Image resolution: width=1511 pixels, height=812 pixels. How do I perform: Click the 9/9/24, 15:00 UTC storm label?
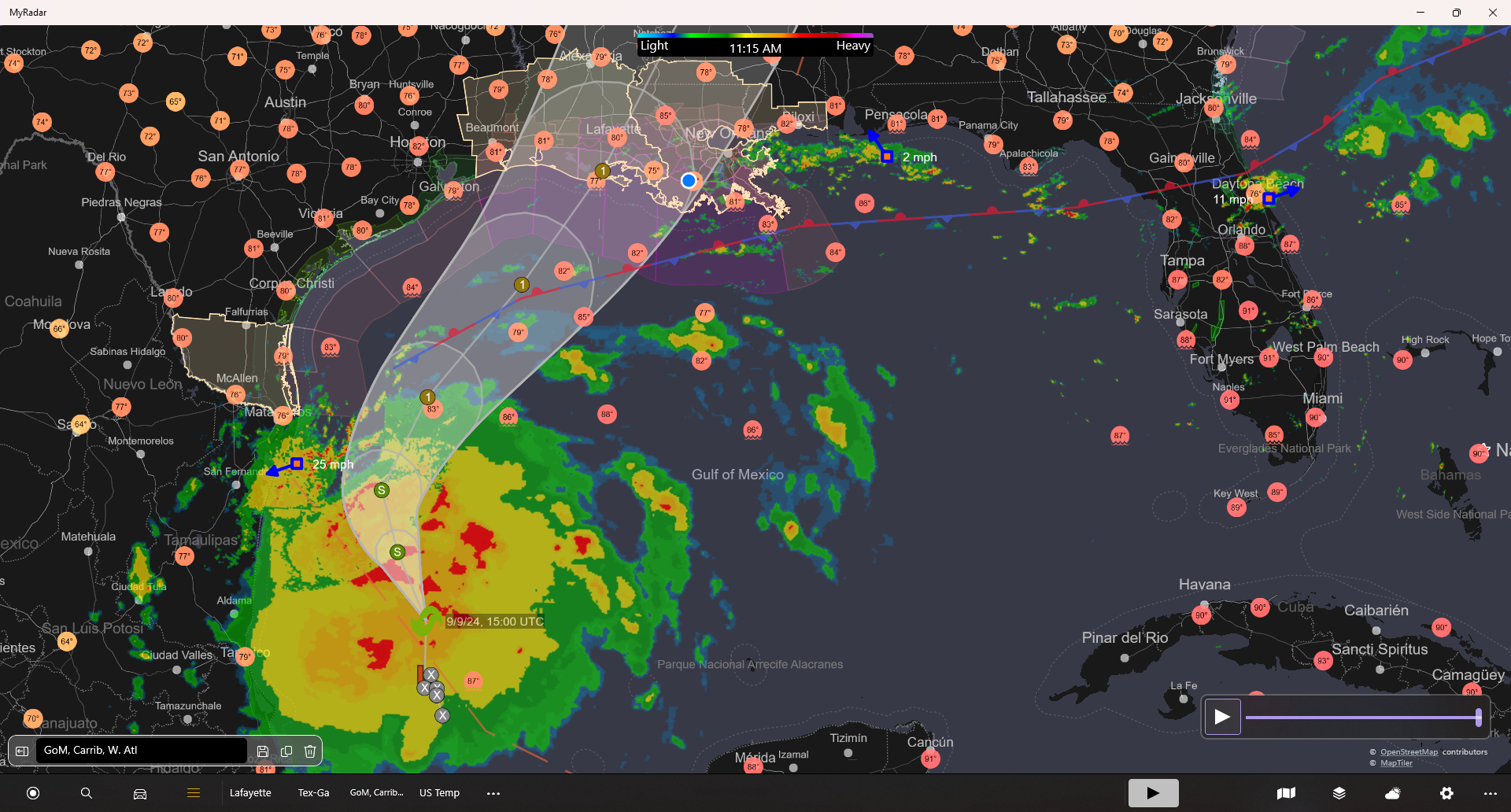[x=495, y=622]
